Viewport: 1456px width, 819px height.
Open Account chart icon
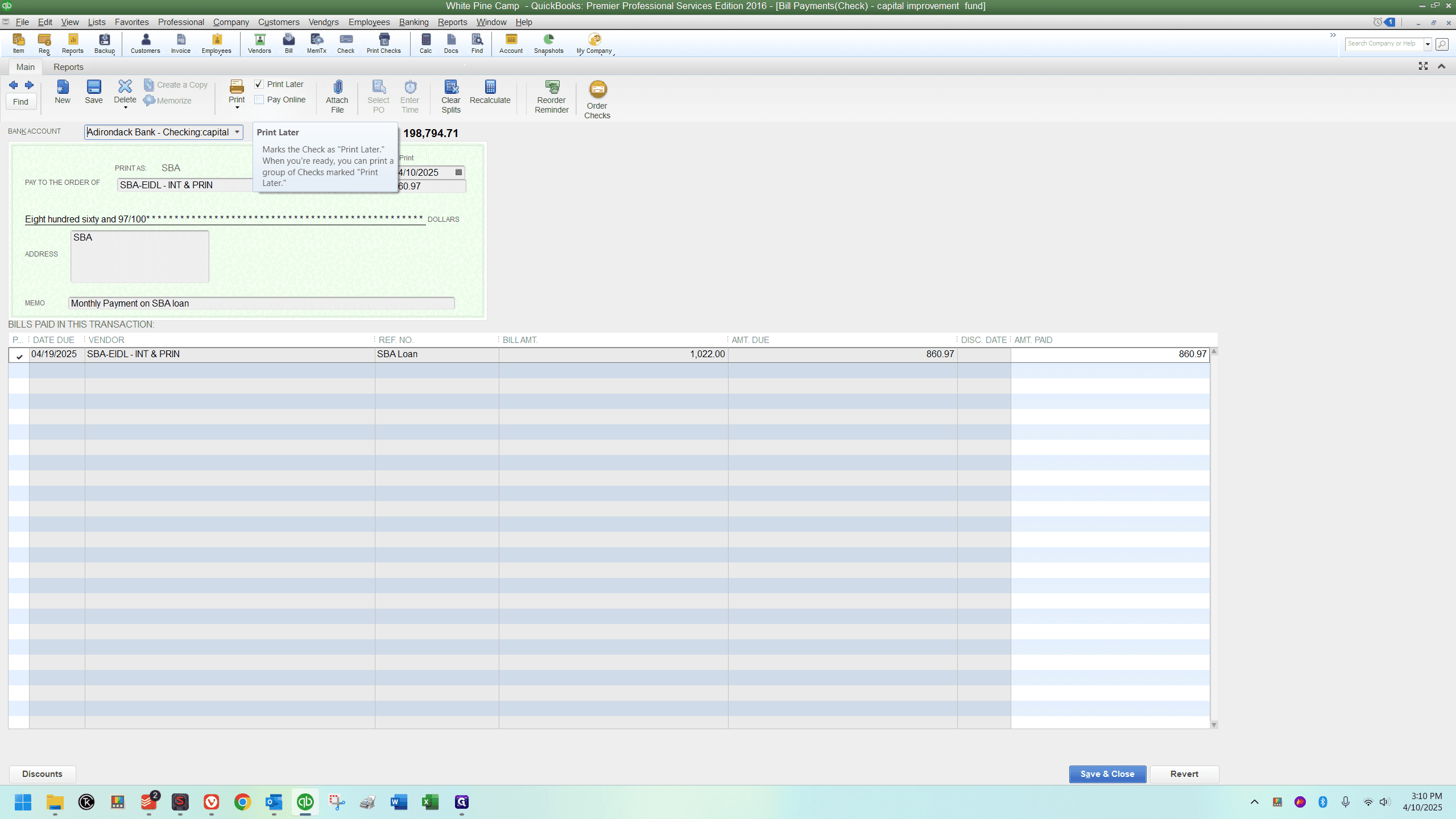(511, 43)
